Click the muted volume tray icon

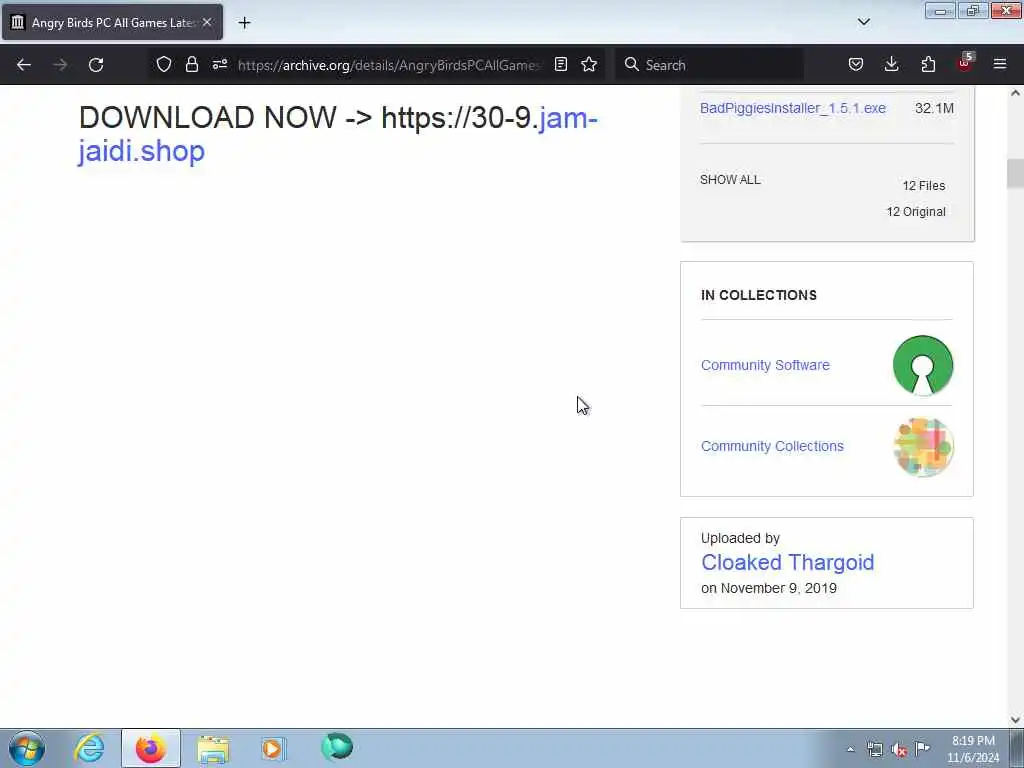pyautogui.click(x=899, y=750)
